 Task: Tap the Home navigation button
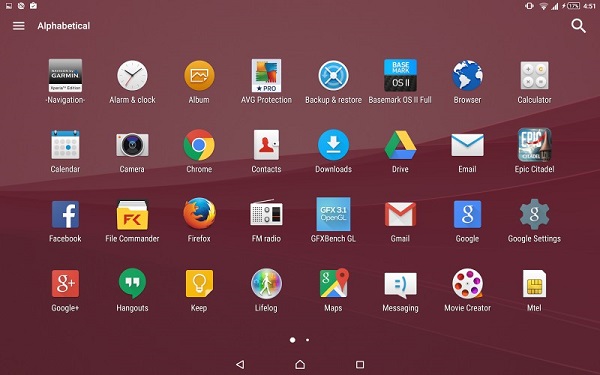click(x=300, y=364)
